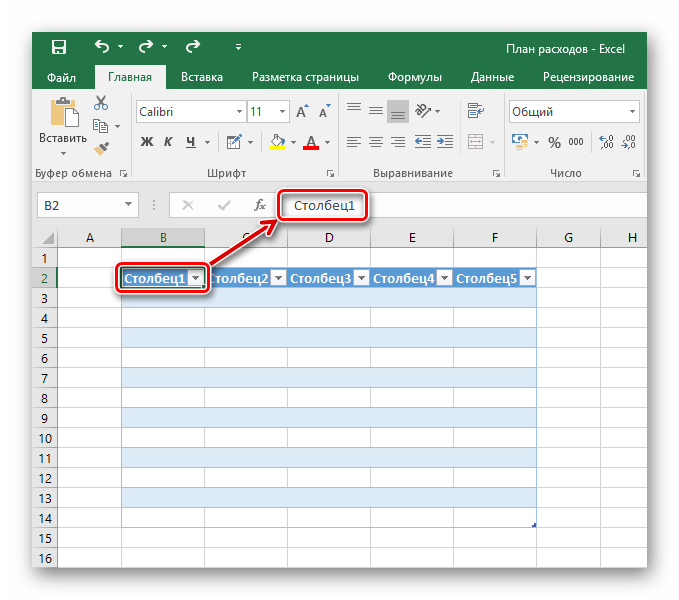Click the insert function fx icon
This screenshot has width=679, height=600.
coord(259,205)
